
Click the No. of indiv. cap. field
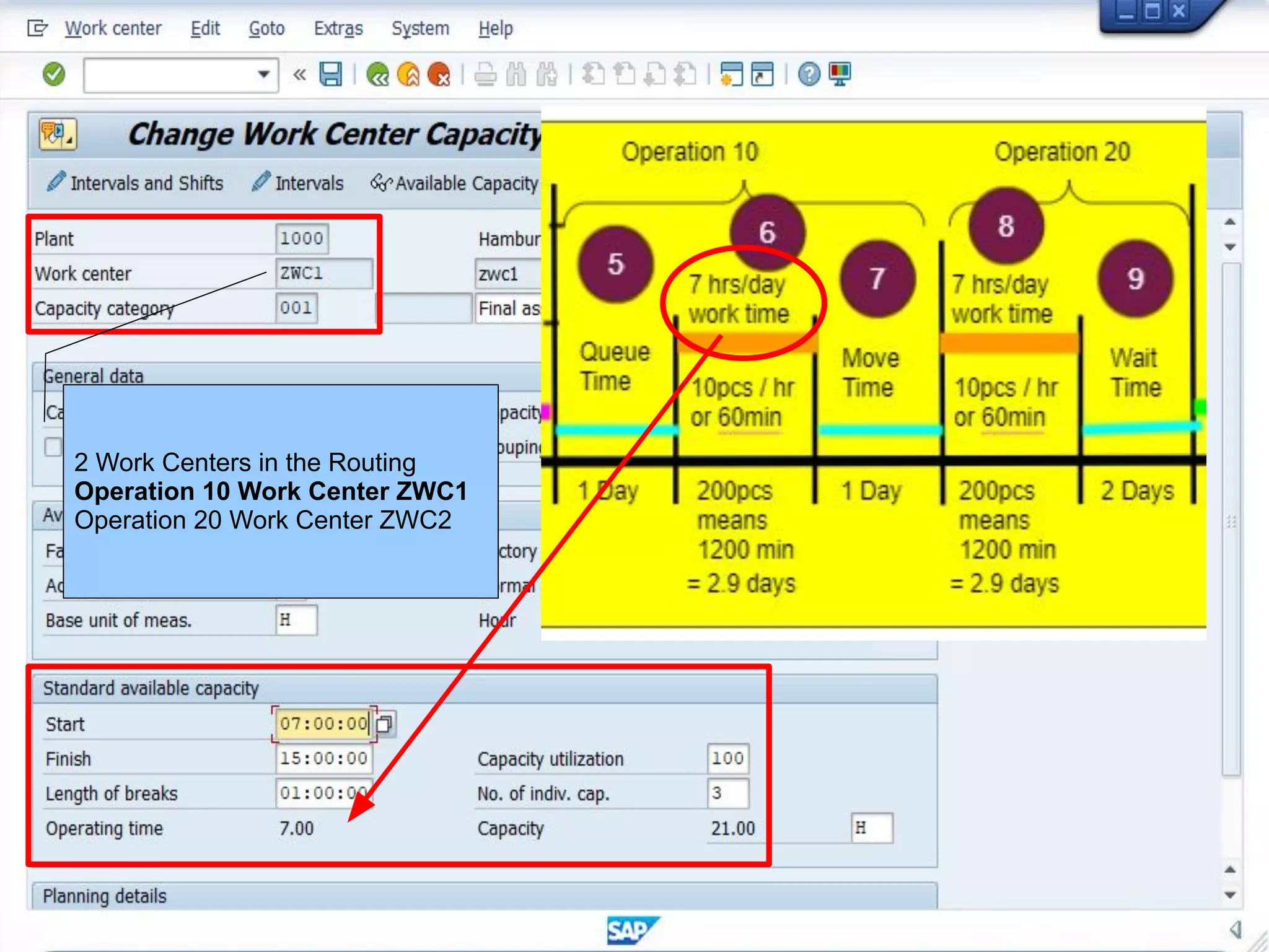click(x=728, y=793)
